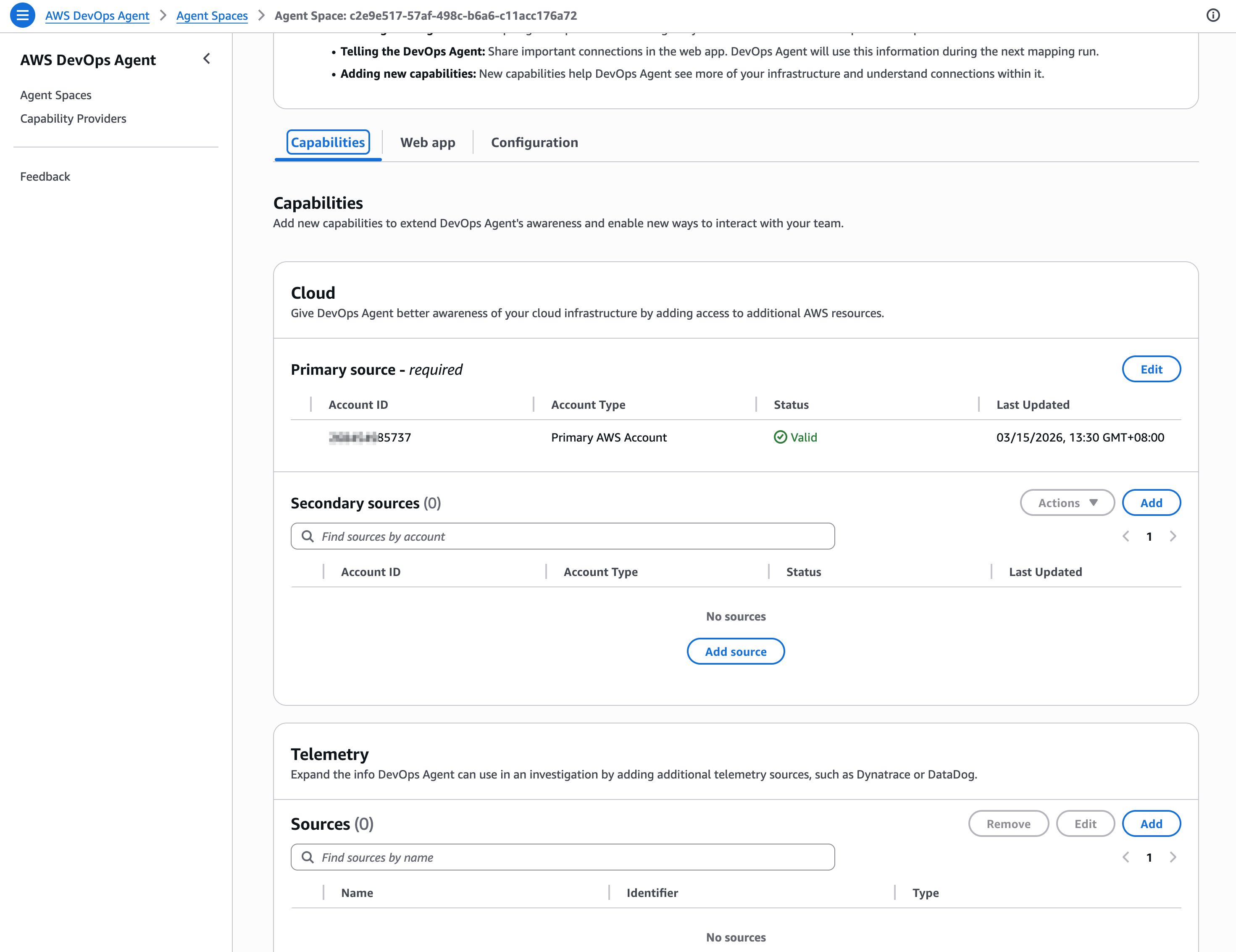Click the Add source button

pos(735,652)
